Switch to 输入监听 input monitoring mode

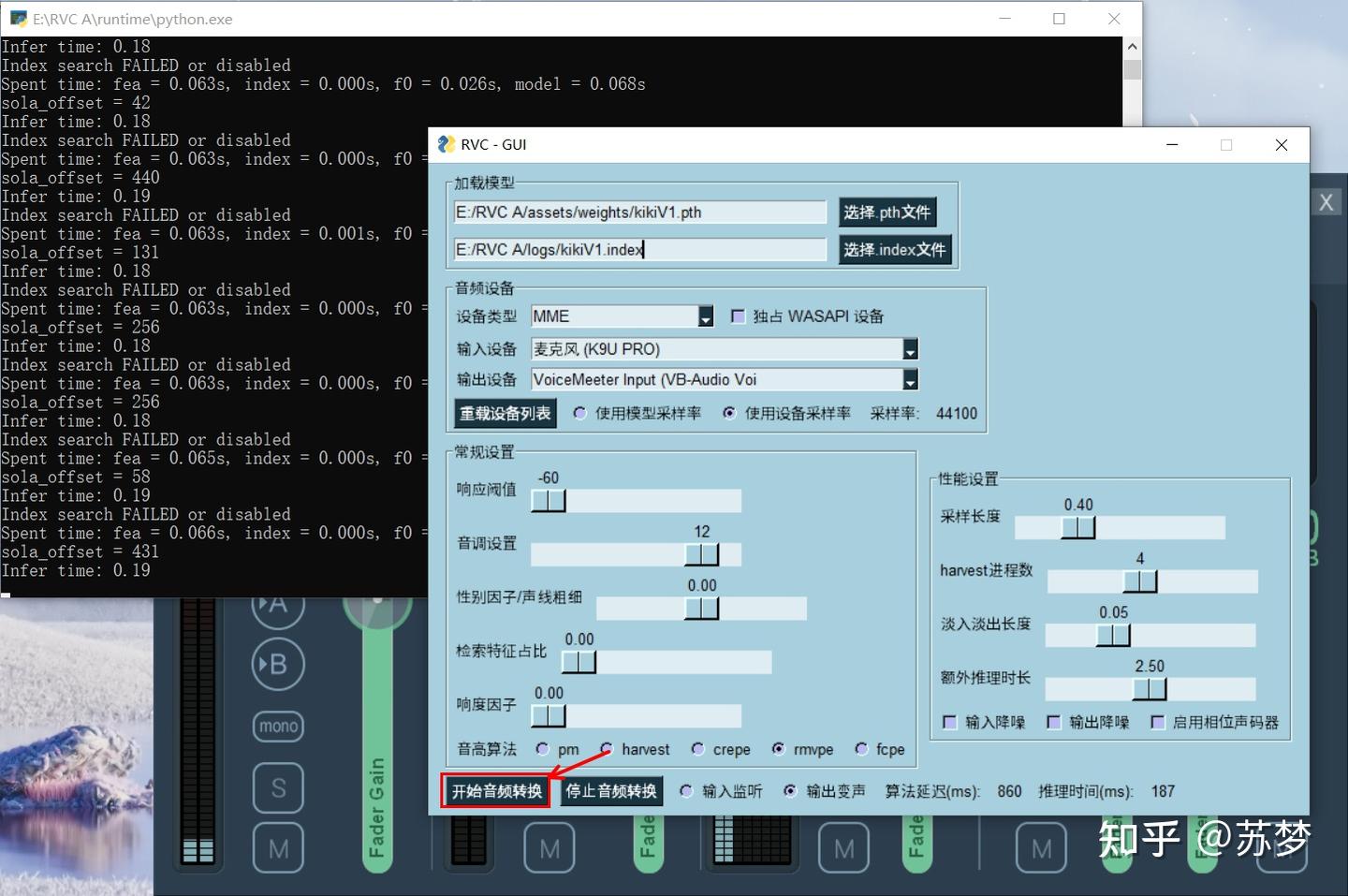(x=687, y=791)
